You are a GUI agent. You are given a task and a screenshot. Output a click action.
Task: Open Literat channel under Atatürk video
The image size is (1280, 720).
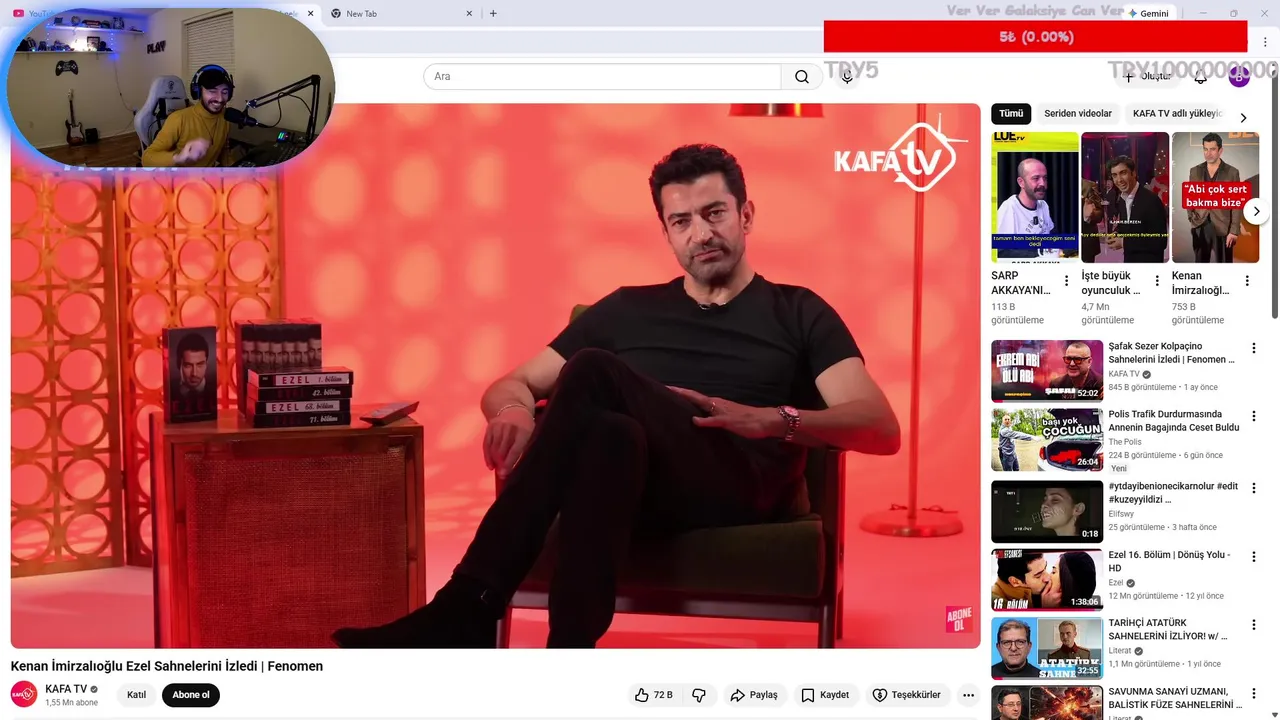click(x=1121, y=651)
